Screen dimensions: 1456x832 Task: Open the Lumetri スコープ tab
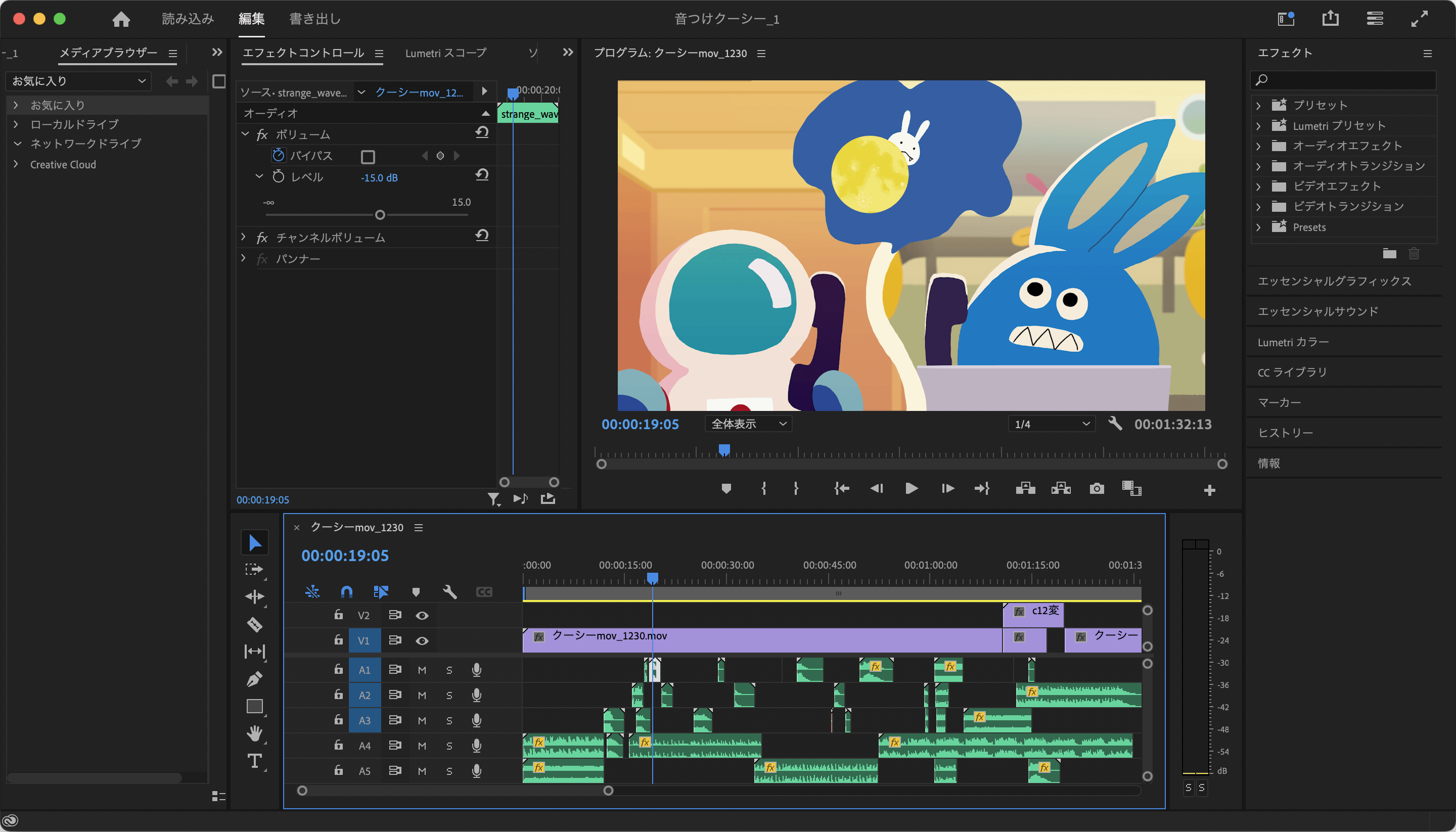coord(446,53)
